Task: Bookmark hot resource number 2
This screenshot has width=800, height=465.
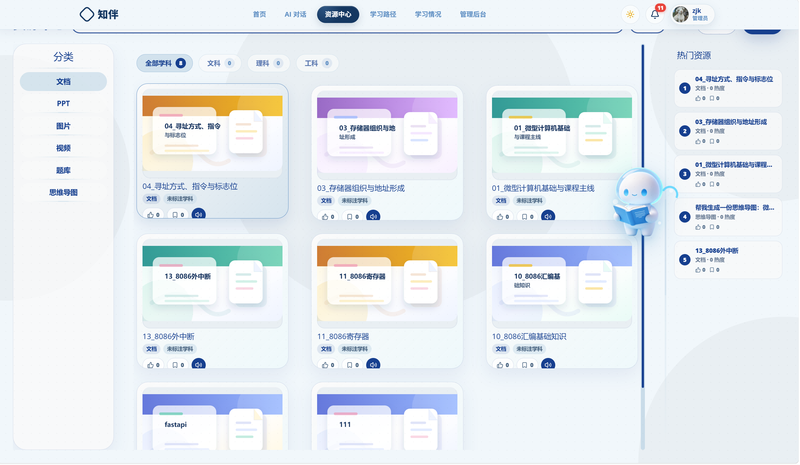Action: click(x=714, y=141)
